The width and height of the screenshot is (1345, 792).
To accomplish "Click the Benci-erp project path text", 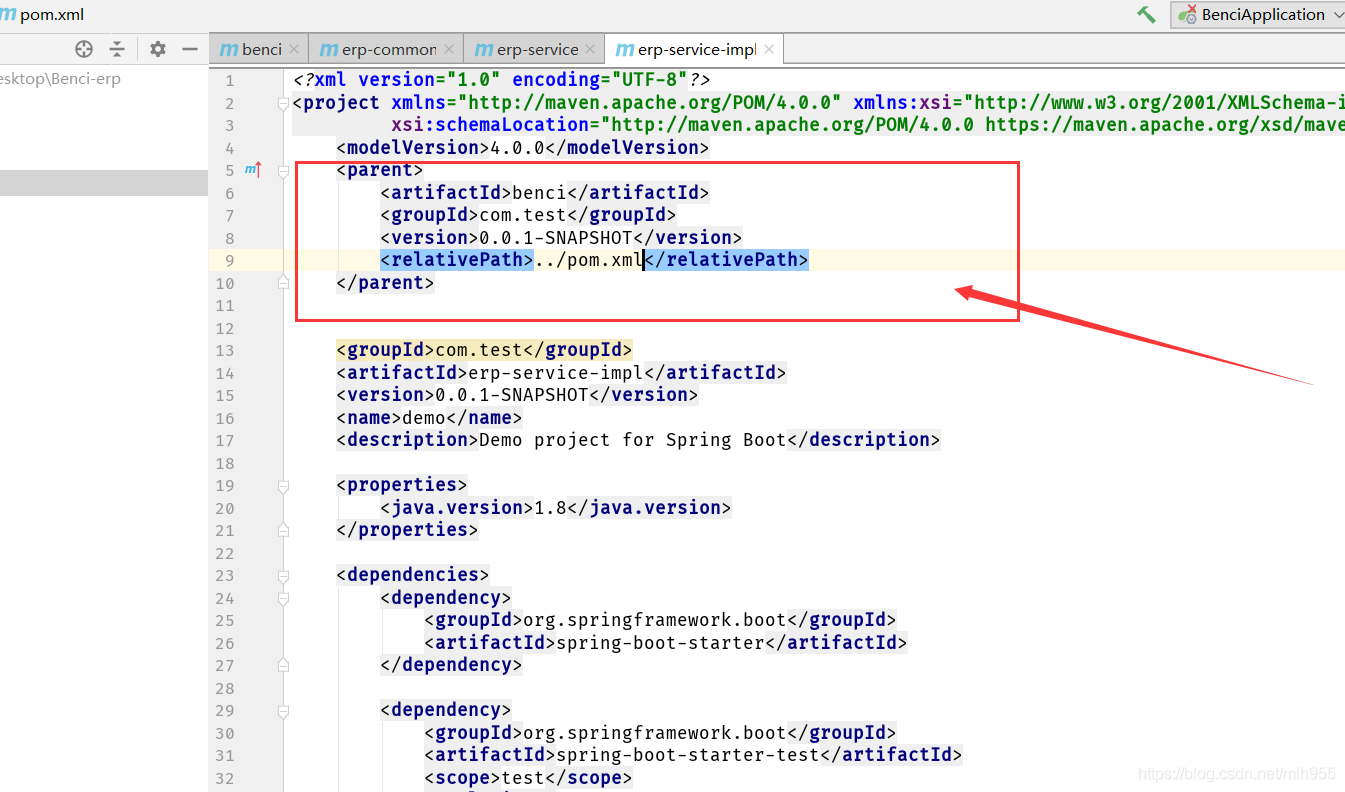I will (60, 79).
